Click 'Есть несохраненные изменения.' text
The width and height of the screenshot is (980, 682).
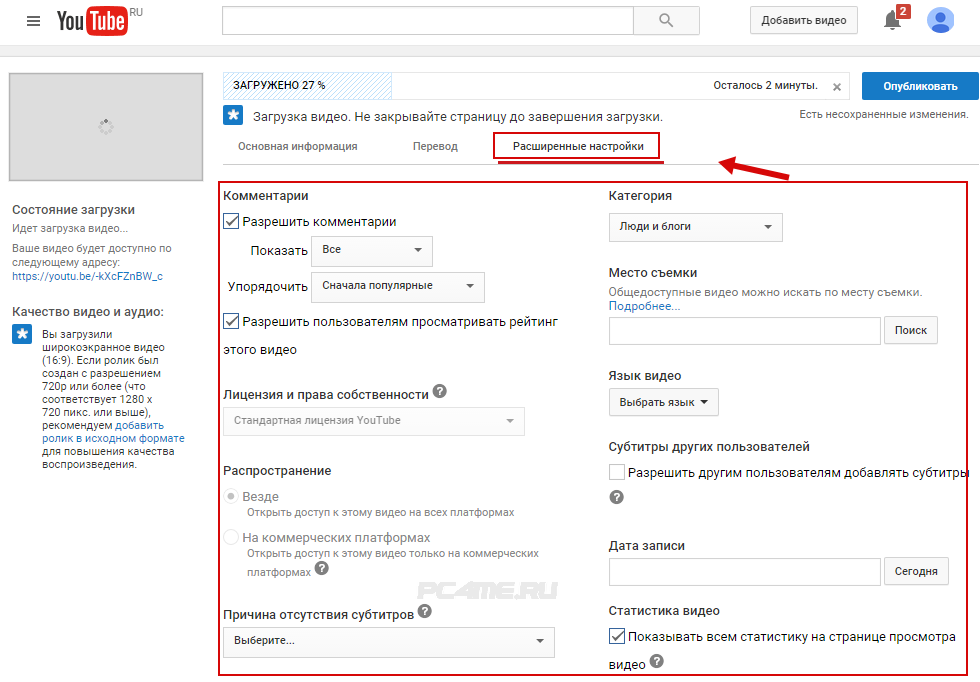884,114
